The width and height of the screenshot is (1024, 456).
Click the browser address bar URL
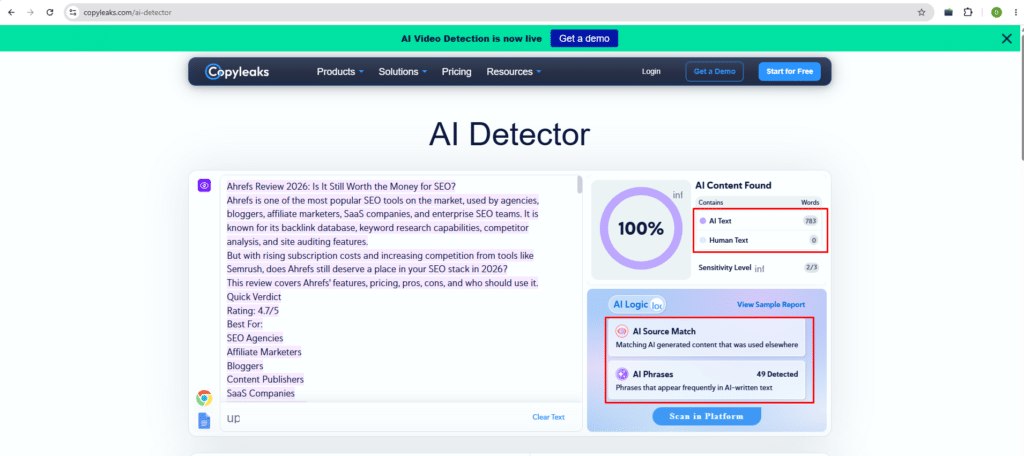coord(127,12)
